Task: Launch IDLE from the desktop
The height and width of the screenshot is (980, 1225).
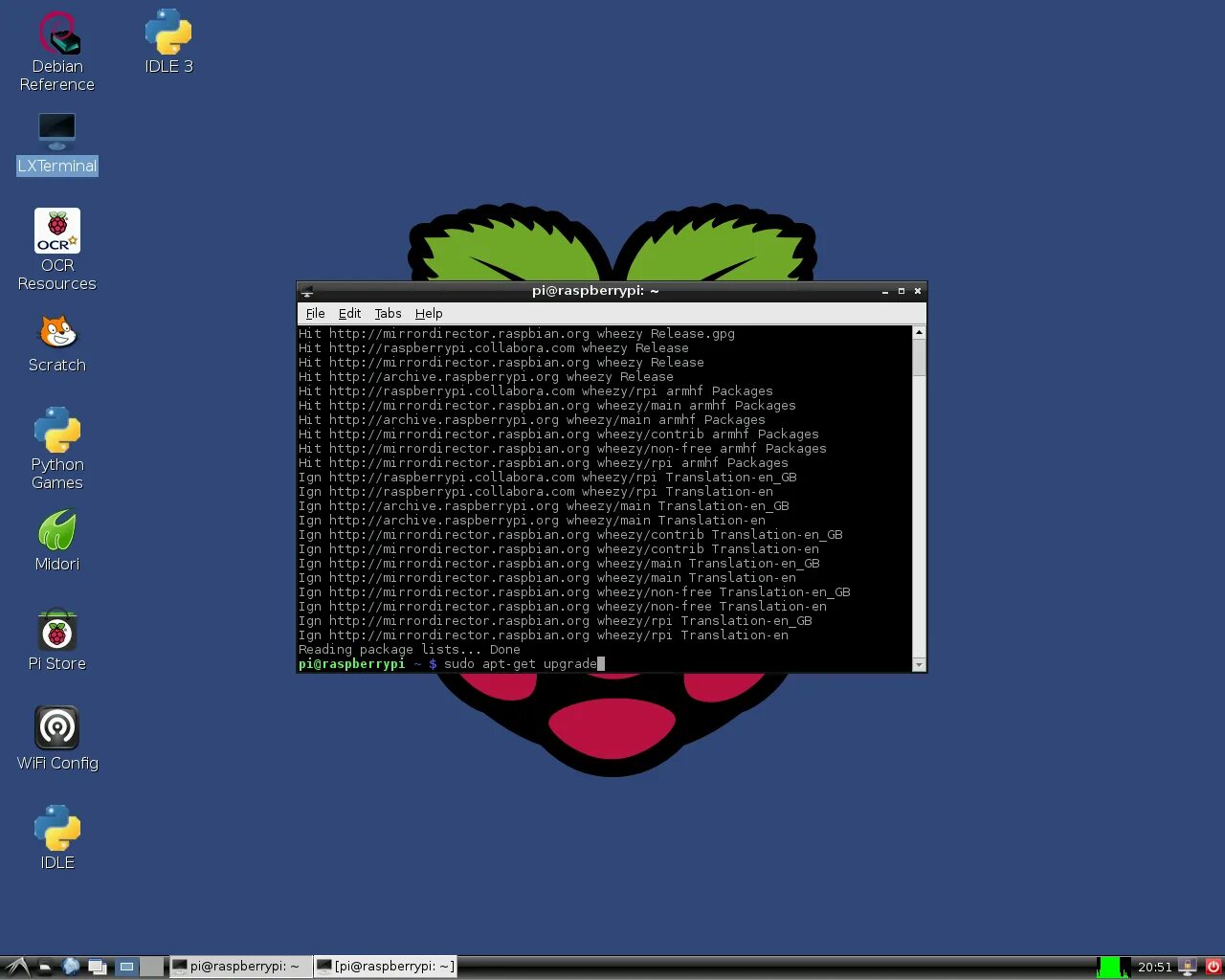Action: [x=57, y=837]
